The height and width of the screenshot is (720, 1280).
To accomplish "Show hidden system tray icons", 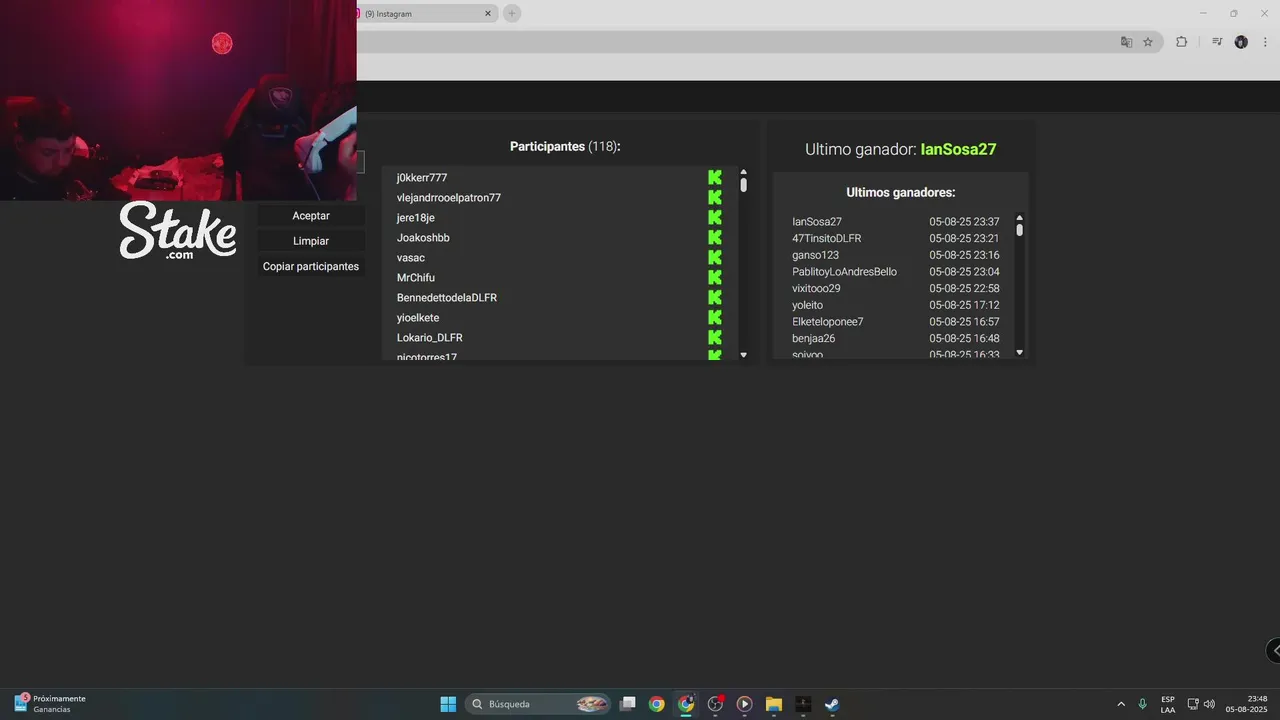I will pos(1120,704).
